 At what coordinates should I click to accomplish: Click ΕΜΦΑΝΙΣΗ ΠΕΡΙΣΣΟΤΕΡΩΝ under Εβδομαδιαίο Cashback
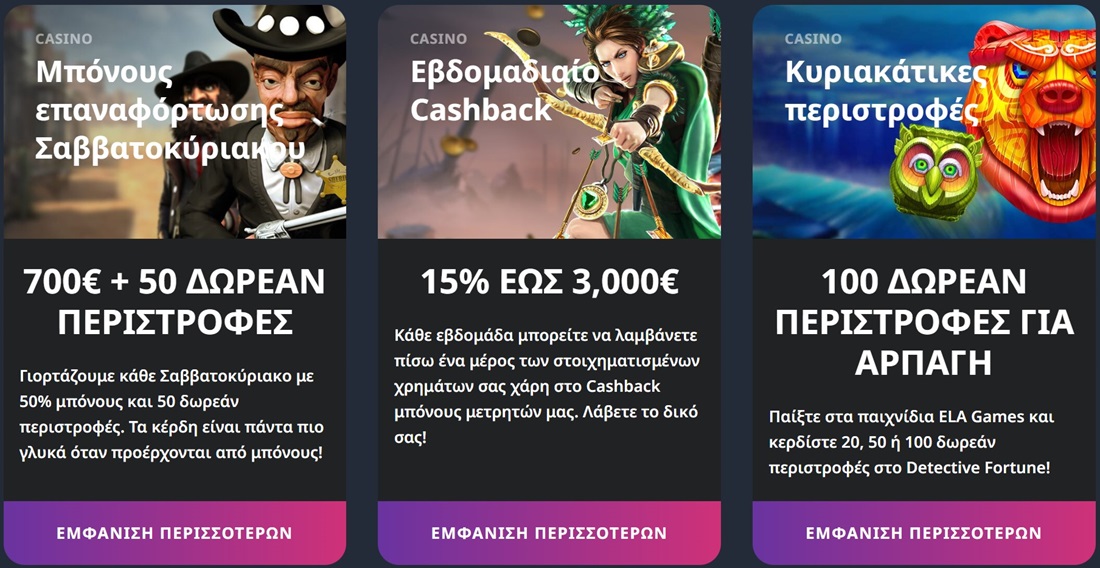[x=549, y=533]
